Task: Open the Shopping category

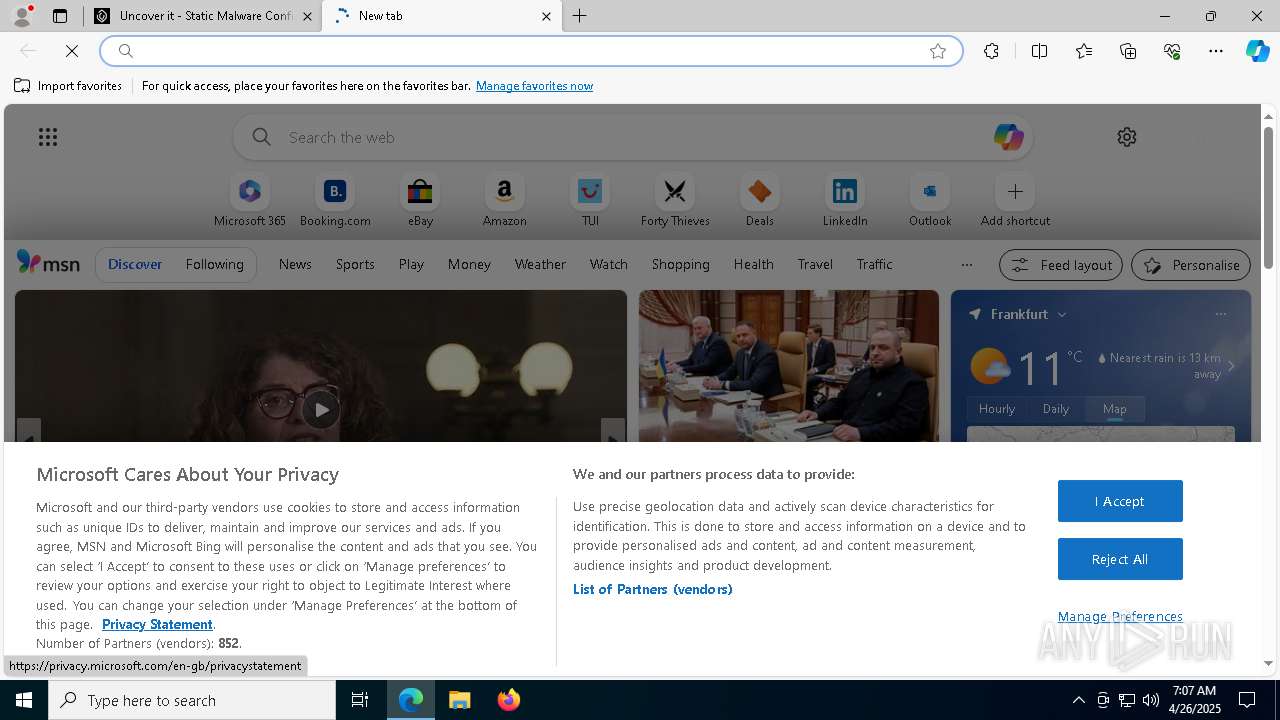Action: 680,264
